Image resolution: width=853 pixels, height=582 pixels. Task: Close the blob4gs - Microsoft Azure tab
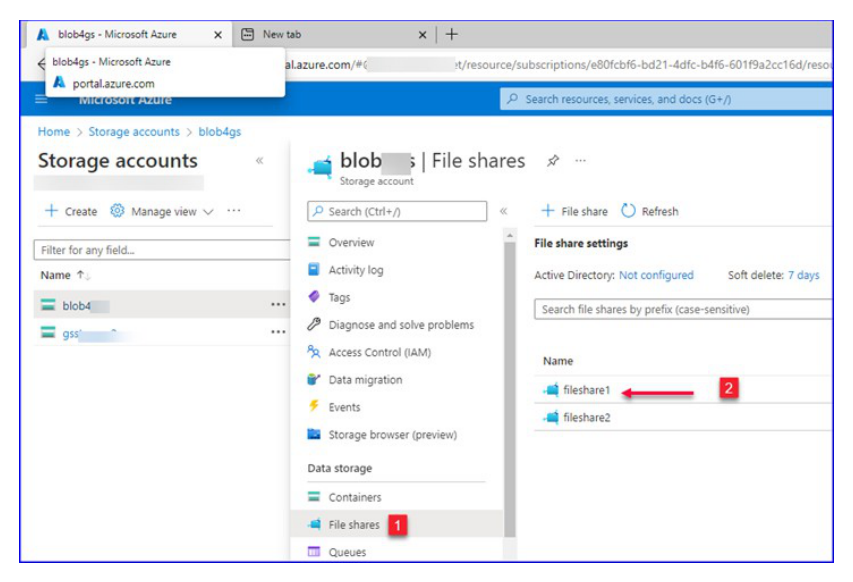[x=218, y=35]
